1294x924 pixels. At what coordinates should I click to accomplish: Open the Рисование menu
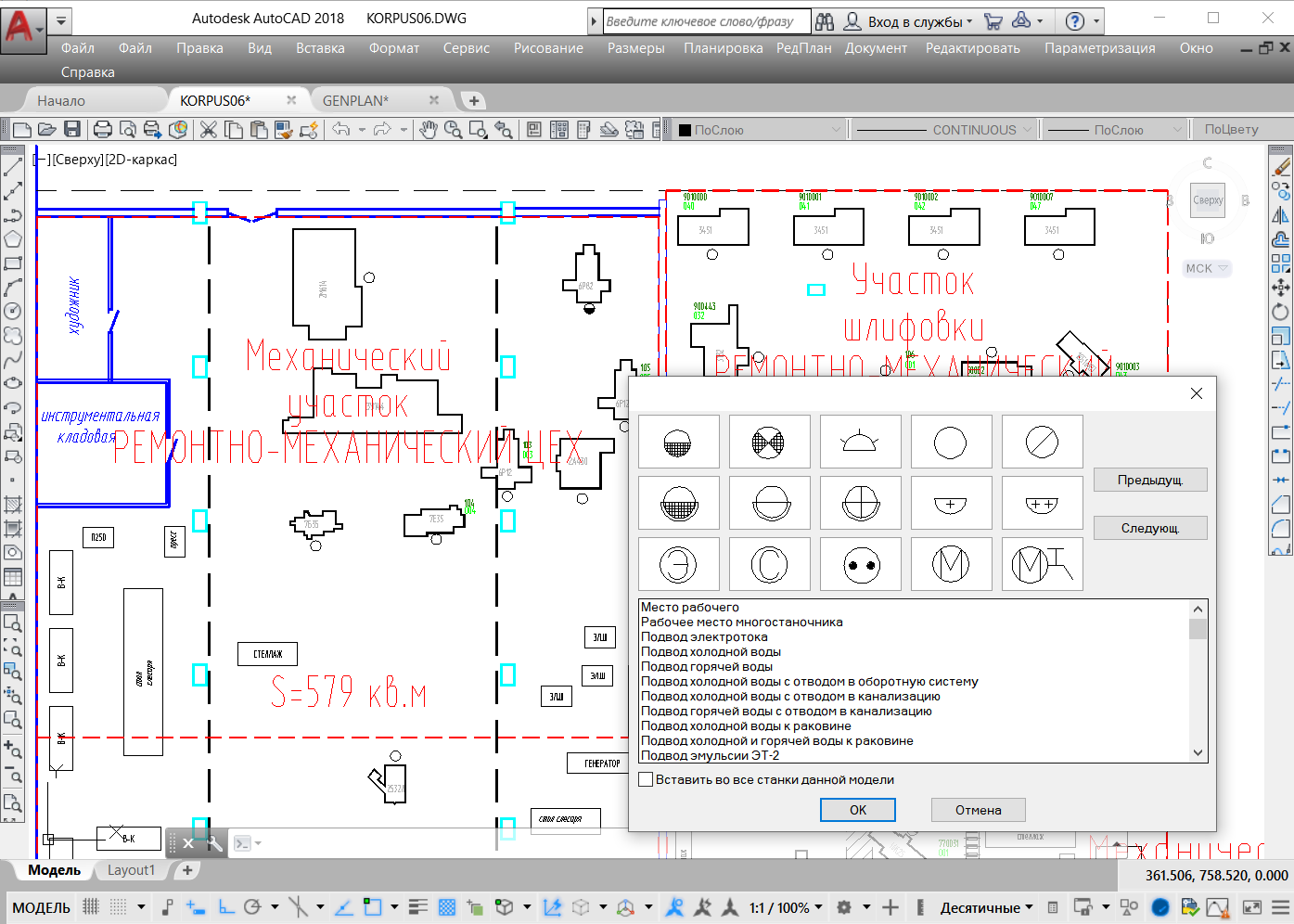click(x=548, y=48)
